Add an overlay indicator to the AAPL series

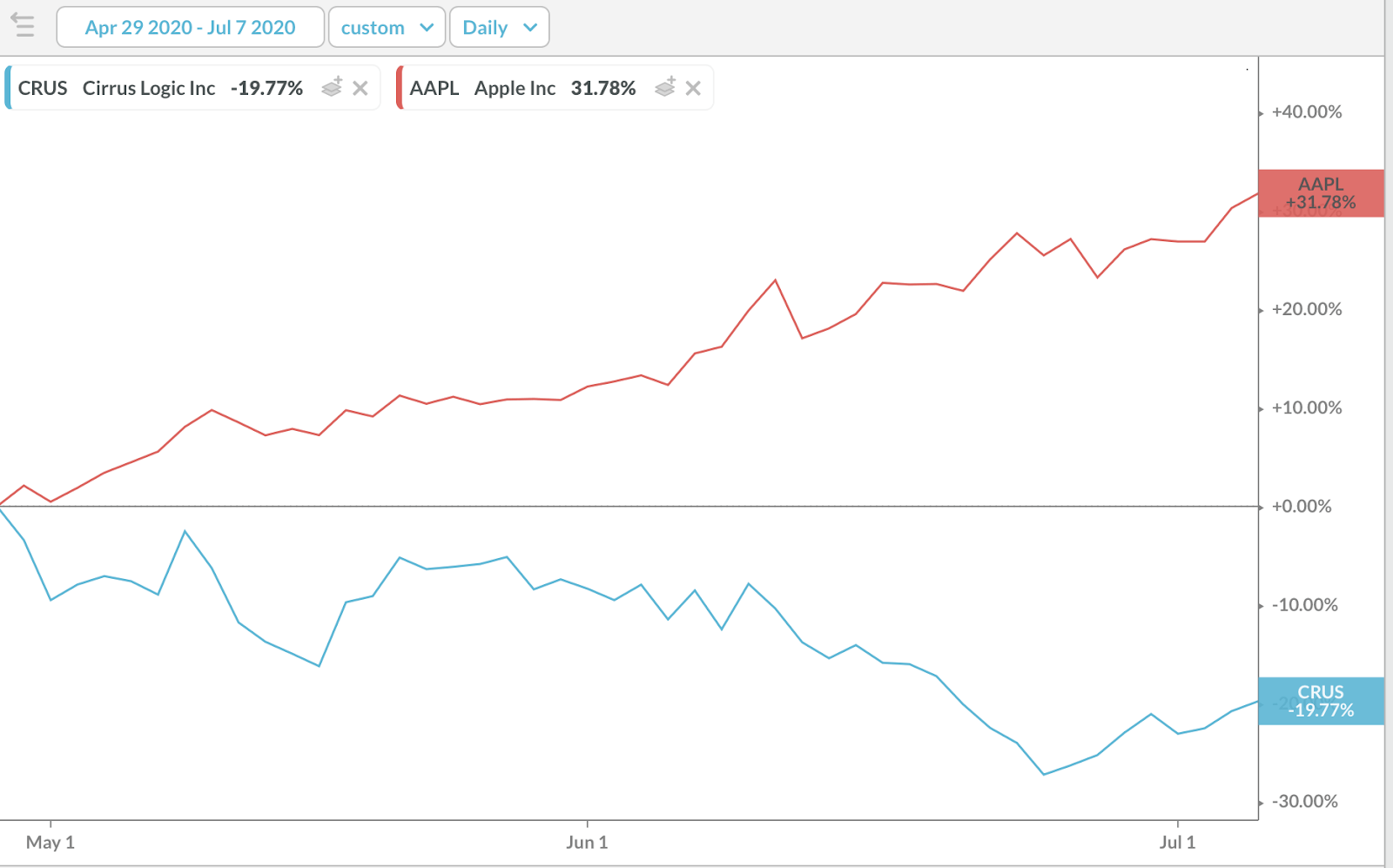coord(664,87)
